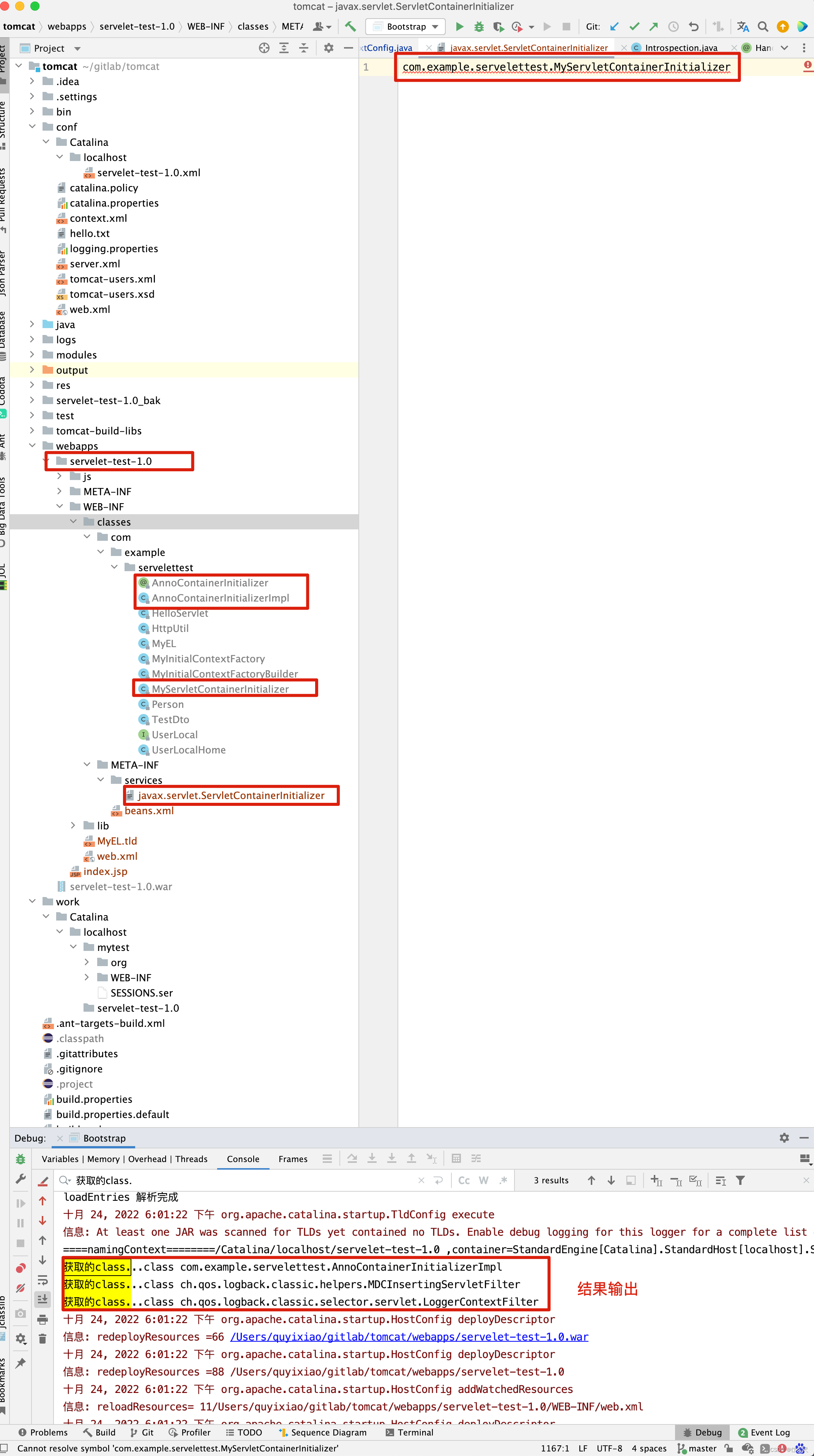Click the filter search results funnel icon
This screenshot has height=1456, width=814.
[x=740, y=1180]
